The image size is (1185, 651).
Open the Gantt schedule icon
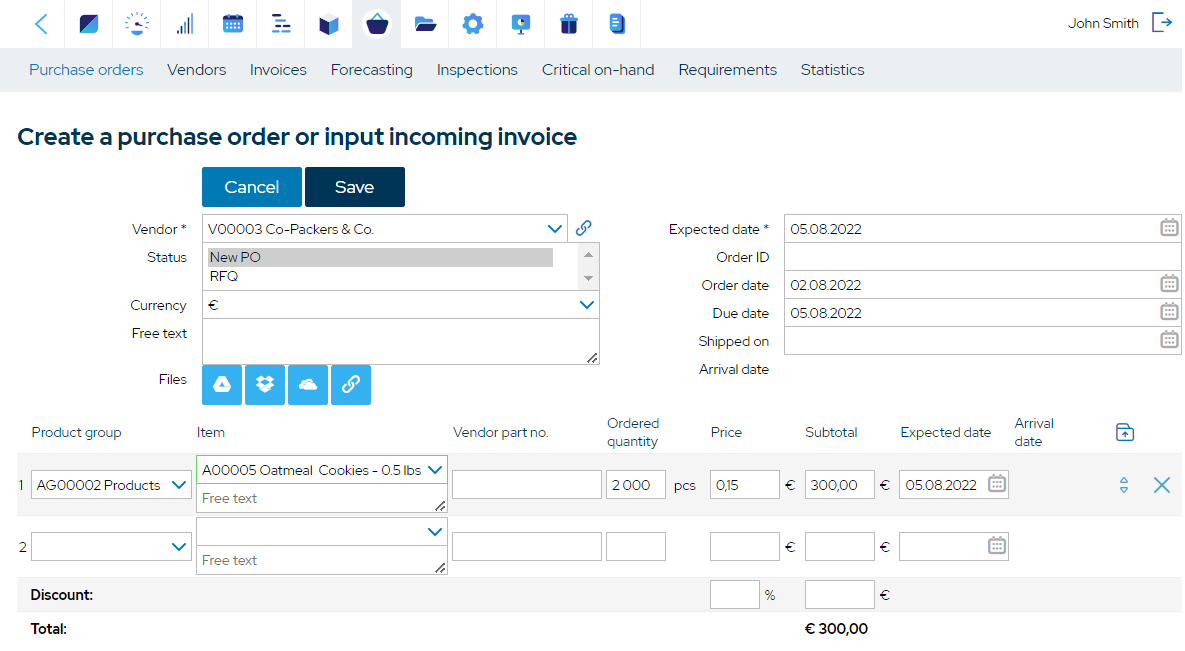tap(281, 24)
